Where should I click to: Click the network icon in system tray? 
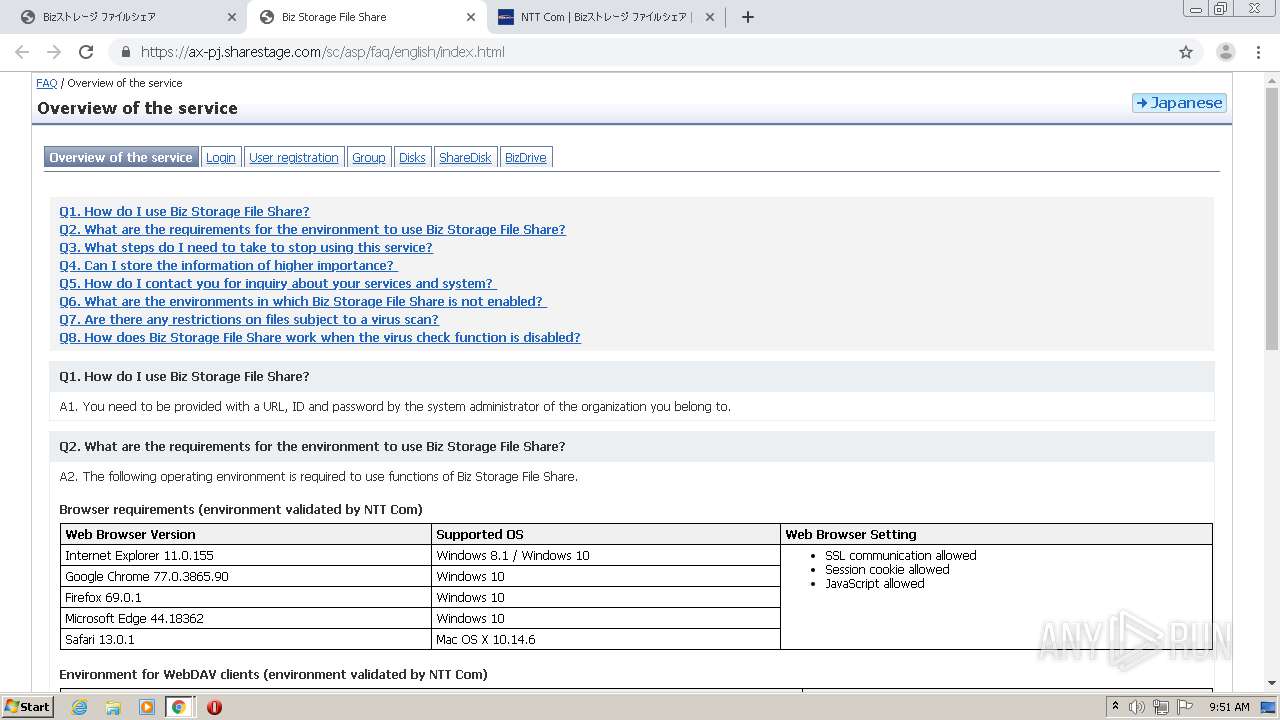[1161, 707]
